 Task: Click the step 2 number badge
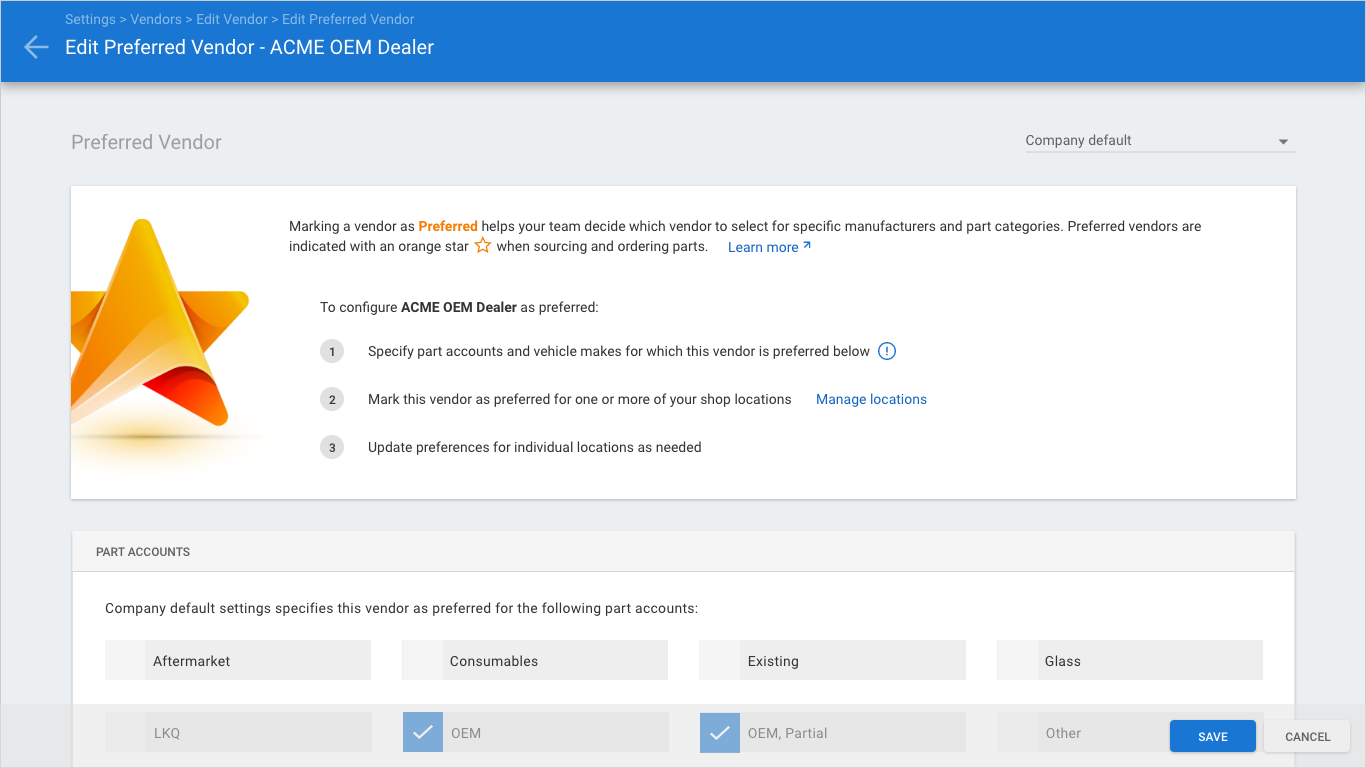[x=332, y=399]
